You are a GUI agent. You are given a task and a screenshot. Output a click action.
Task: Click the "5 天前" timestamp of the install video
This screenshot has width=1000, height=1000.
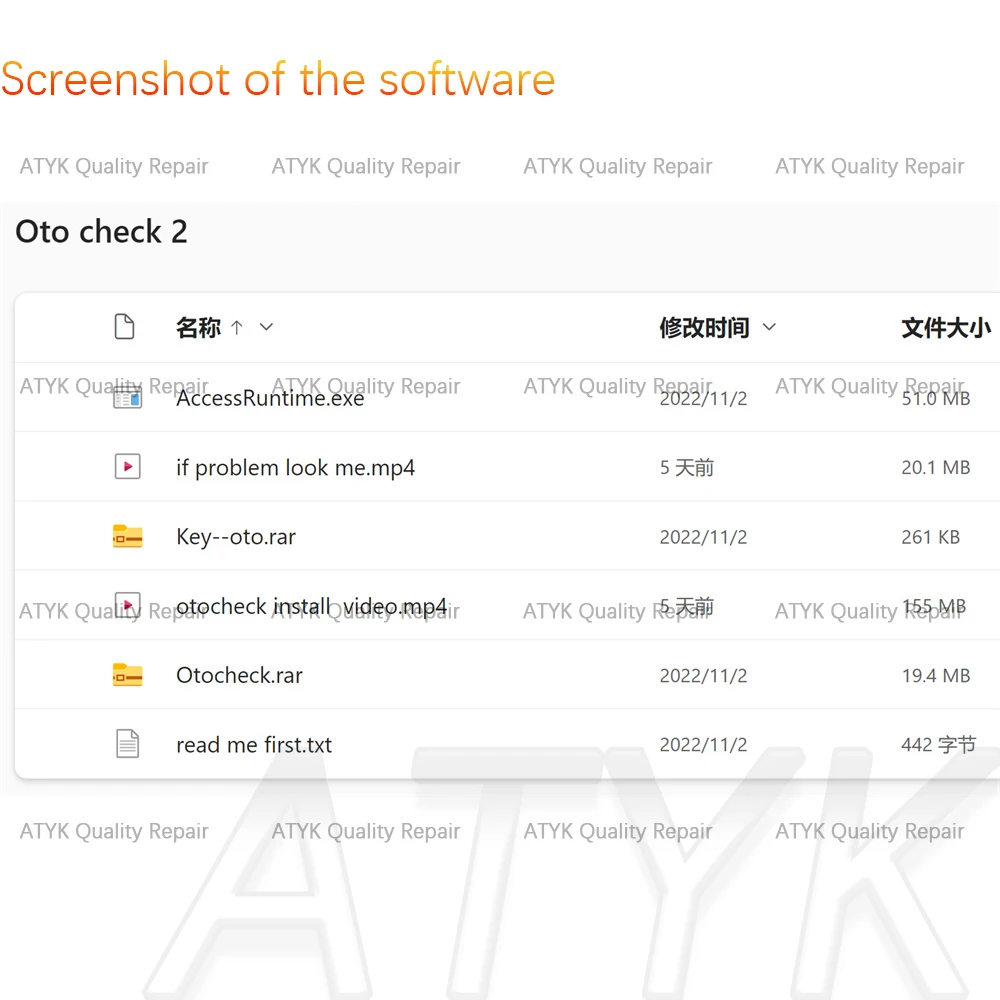[687, 605]
